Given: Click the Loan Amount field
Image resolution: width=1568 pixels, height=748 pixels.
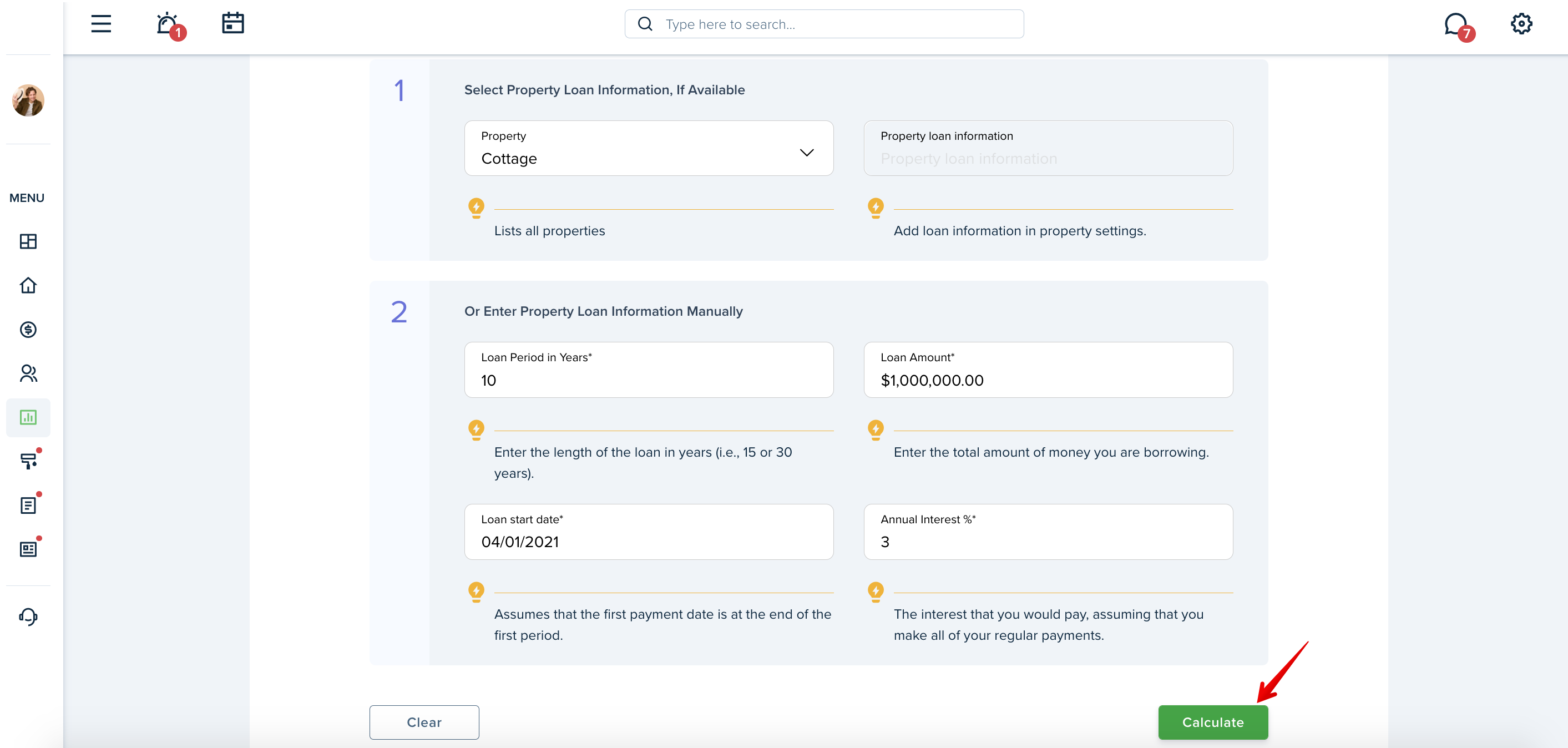Looking at the screenshot, I should pos(1048,370).
